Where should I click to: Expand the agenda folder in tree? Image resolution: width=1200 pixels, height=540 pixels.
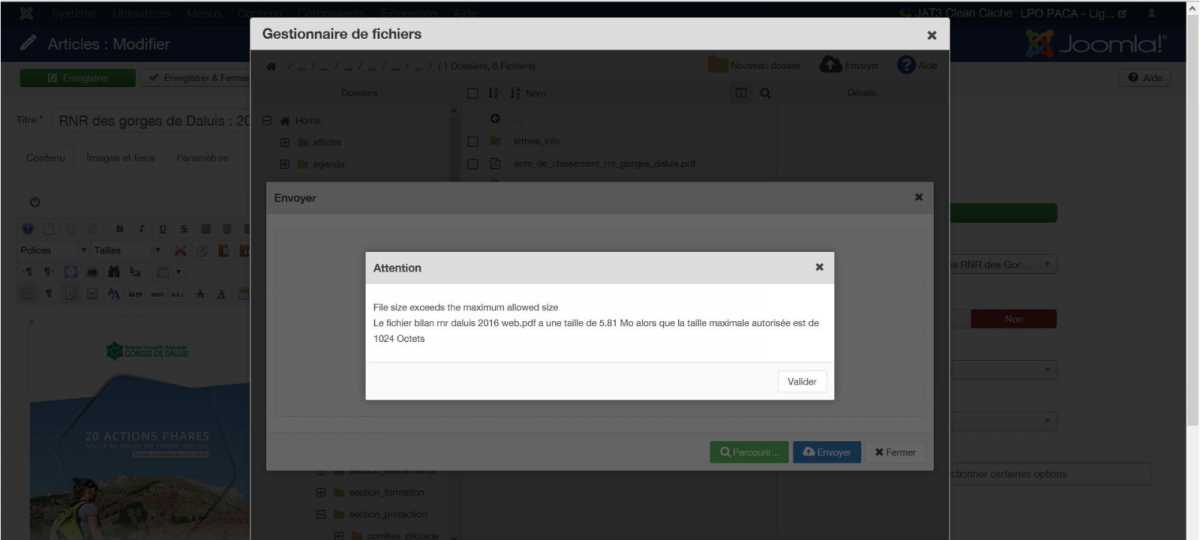click(285, 164)
